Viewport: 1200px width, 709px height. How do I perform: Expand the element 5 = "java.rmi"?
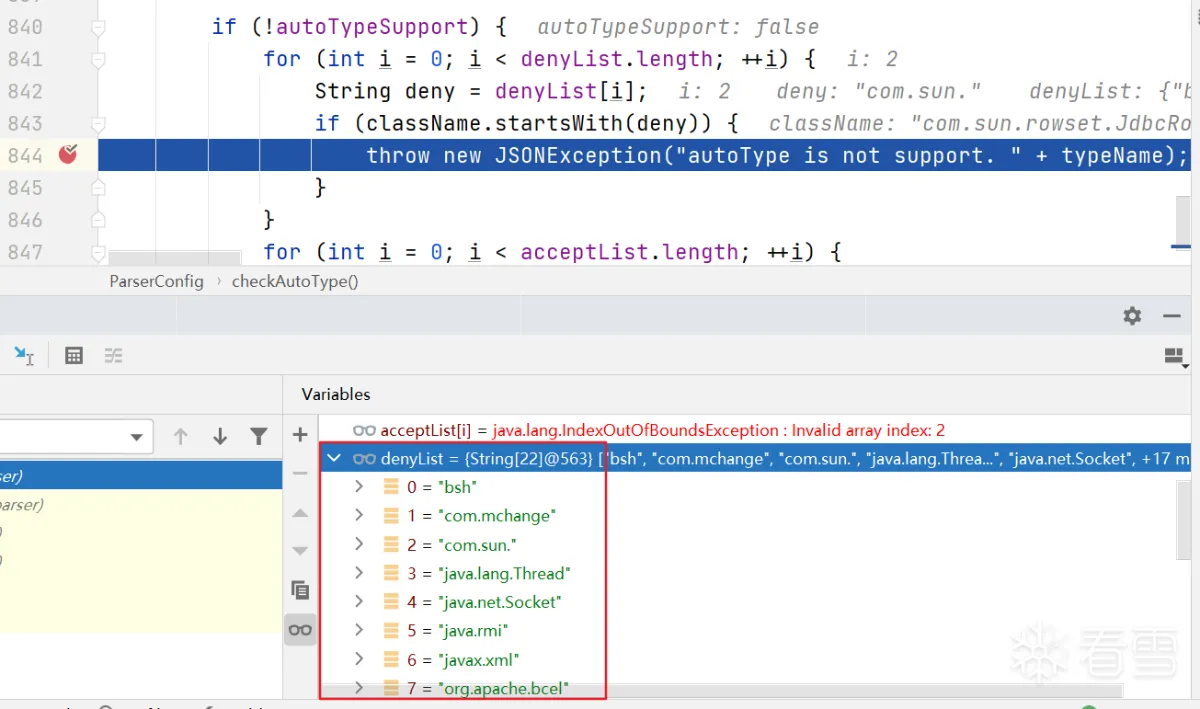tap(359, 631)
